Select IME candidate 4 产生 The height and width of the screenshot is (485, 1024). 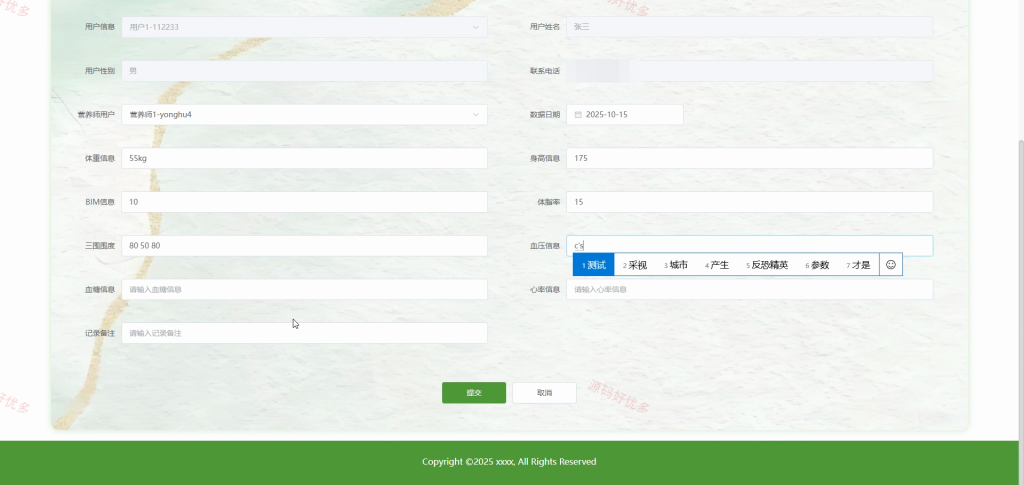pyautogui.click(x=717, y=265)
